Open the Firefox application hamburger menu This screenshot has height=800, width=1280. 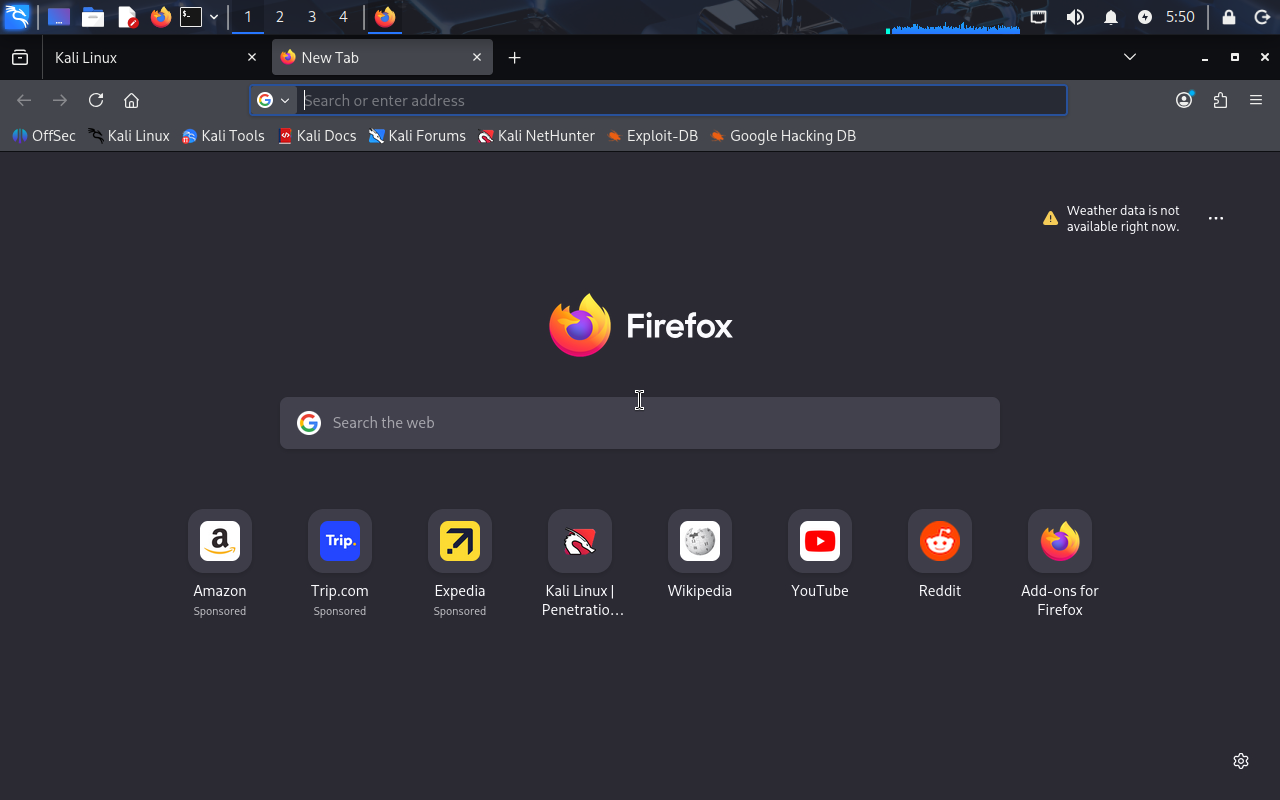pos(1256,100)
